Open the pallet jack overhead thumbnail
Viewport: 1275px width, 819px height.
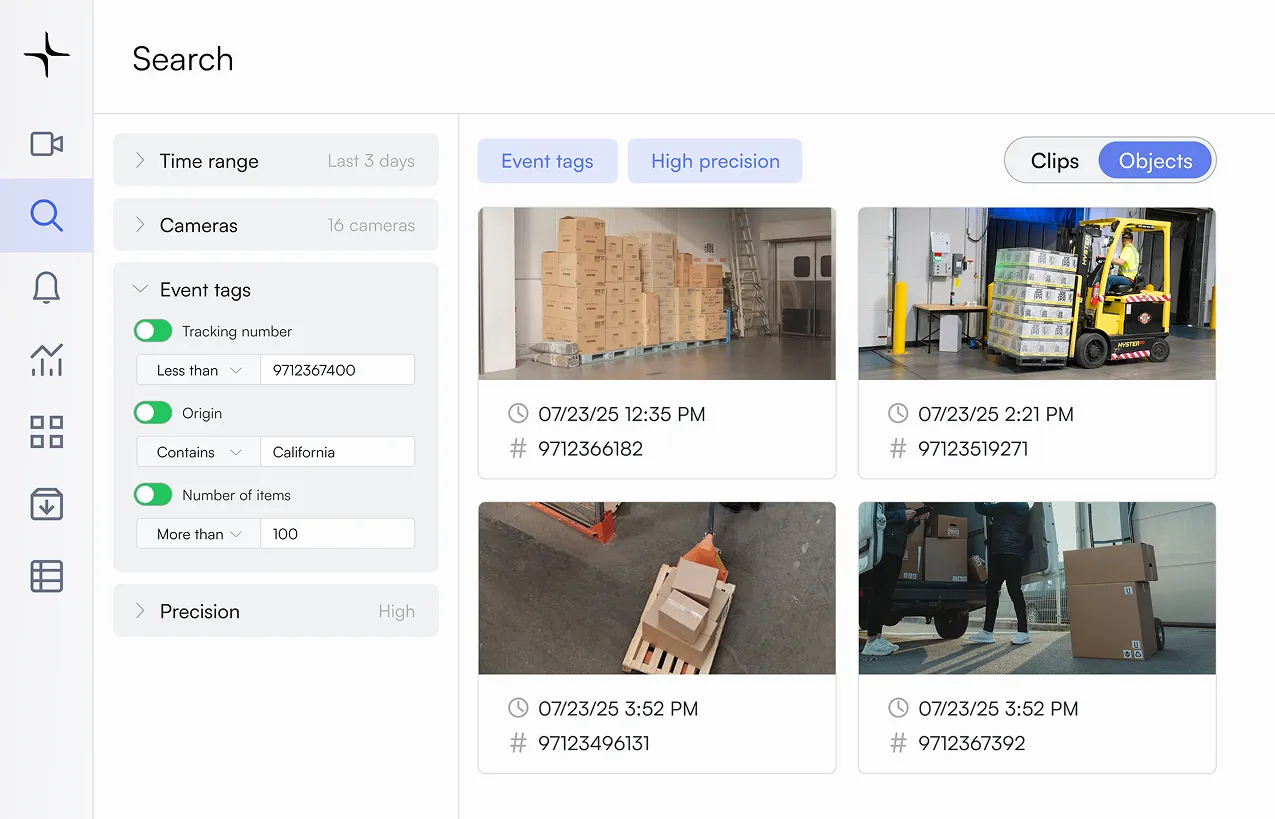tap(657, 588)
